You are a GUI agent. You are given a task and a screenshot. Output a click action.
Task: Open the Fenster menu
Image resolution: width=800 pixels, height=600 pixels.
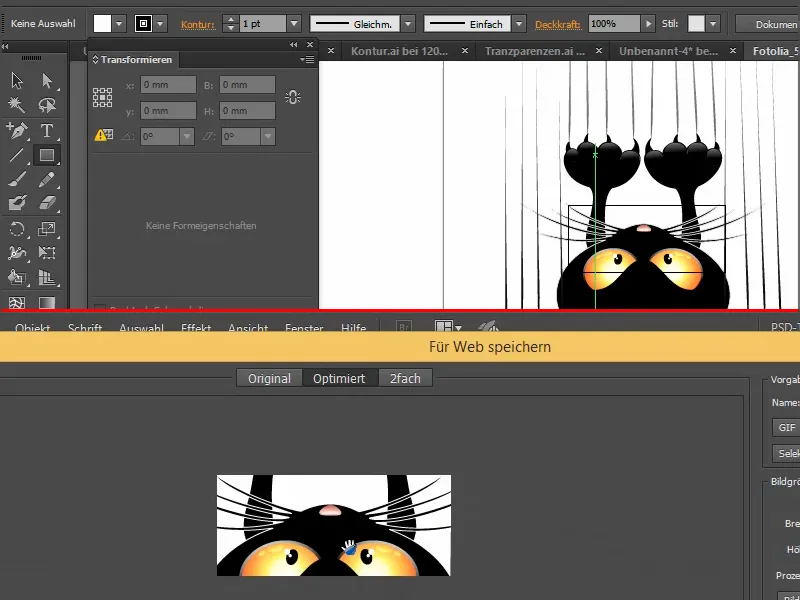pos(304,328)
